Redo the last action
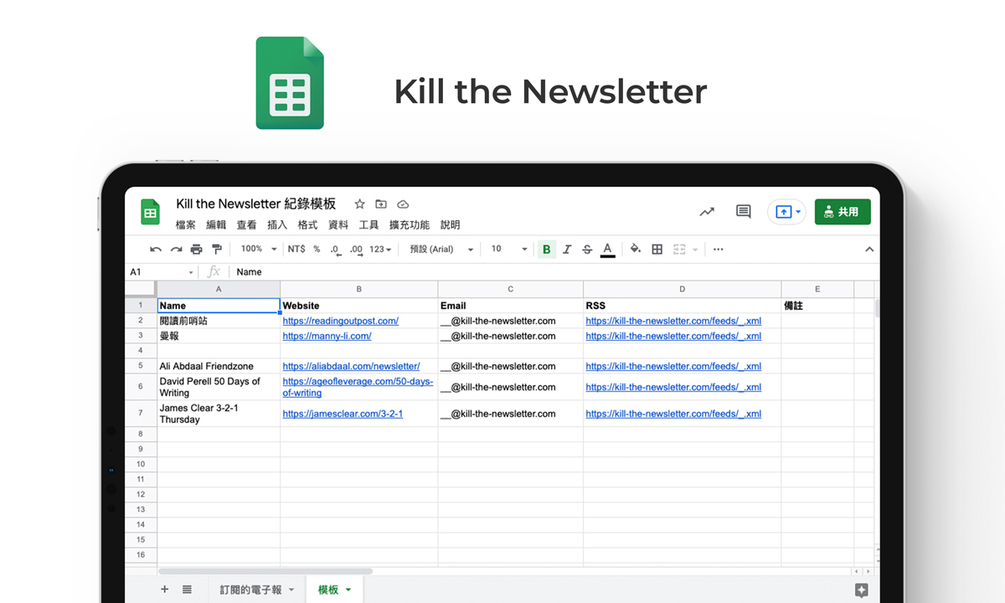The image size is (1005, 603). [176, 249]
